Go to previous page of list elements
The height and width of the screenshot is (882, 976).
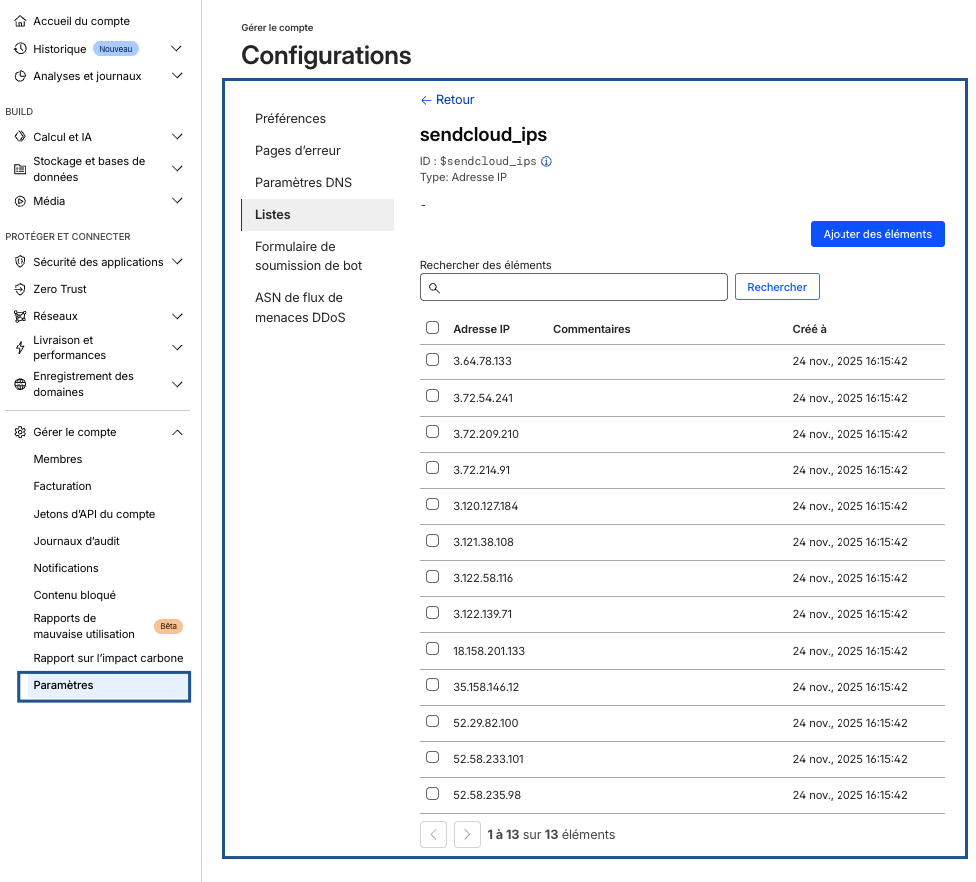tap(433, 835)
